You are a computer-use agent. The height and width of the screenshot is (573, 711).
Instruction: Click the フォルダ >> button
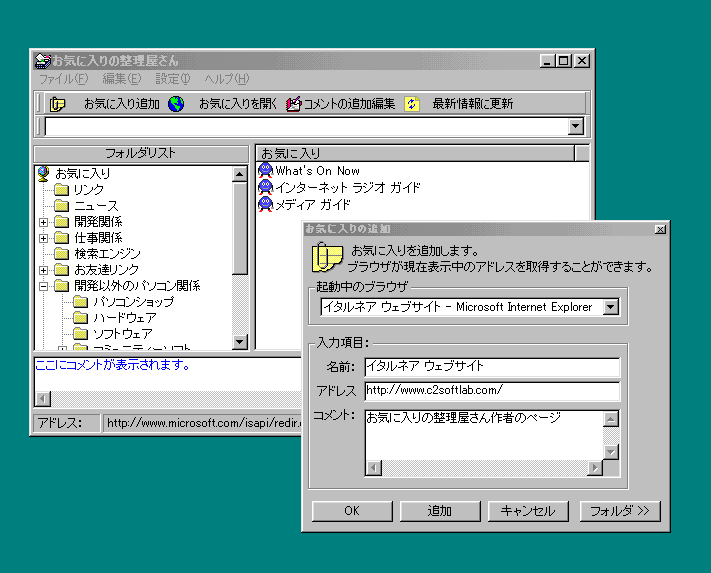pyautogui.click(x=620, y=511)
